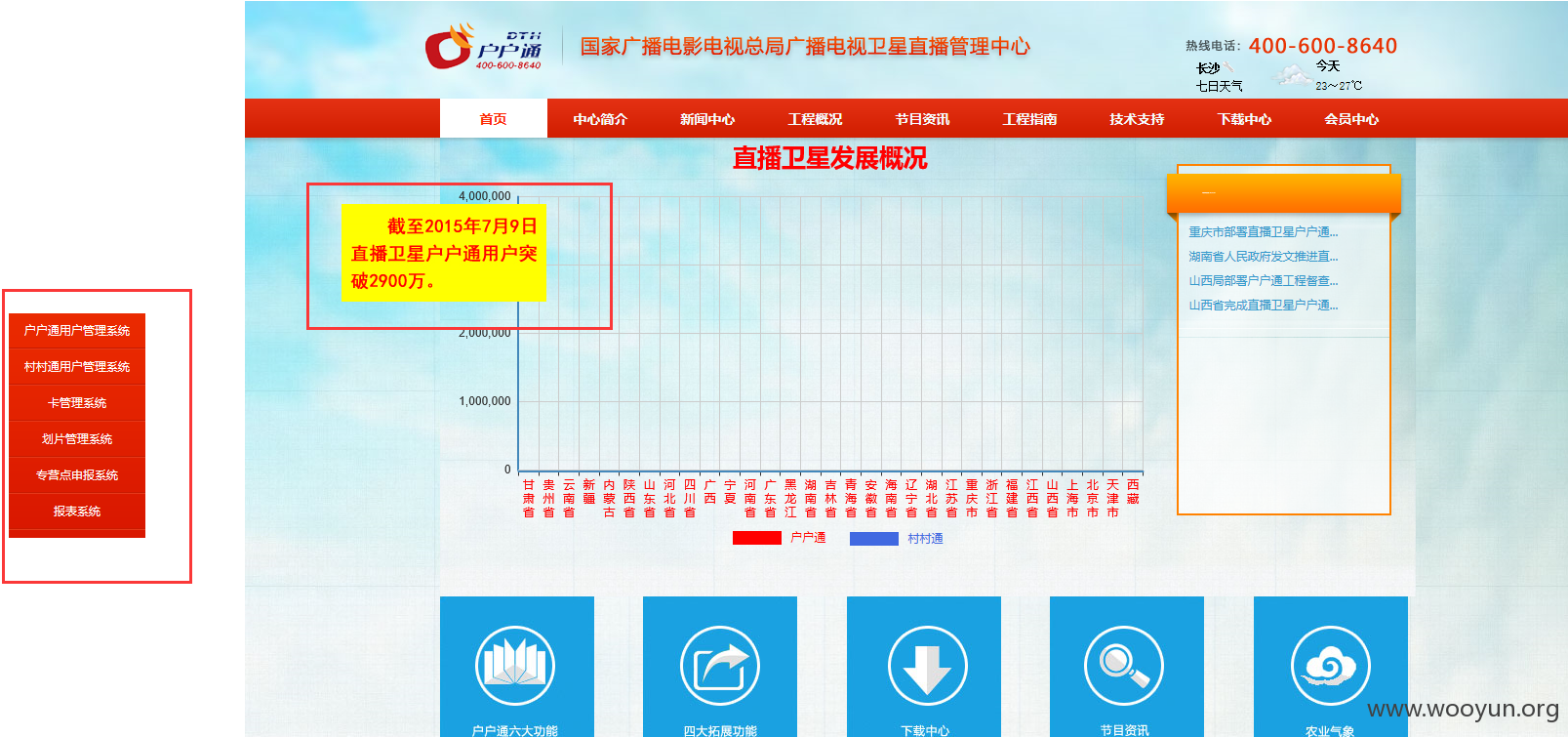The height and width of the screenshot is (737, 1568).
Task: Click the 直播卫星发展概况 chart title
Action: point(829,158)
